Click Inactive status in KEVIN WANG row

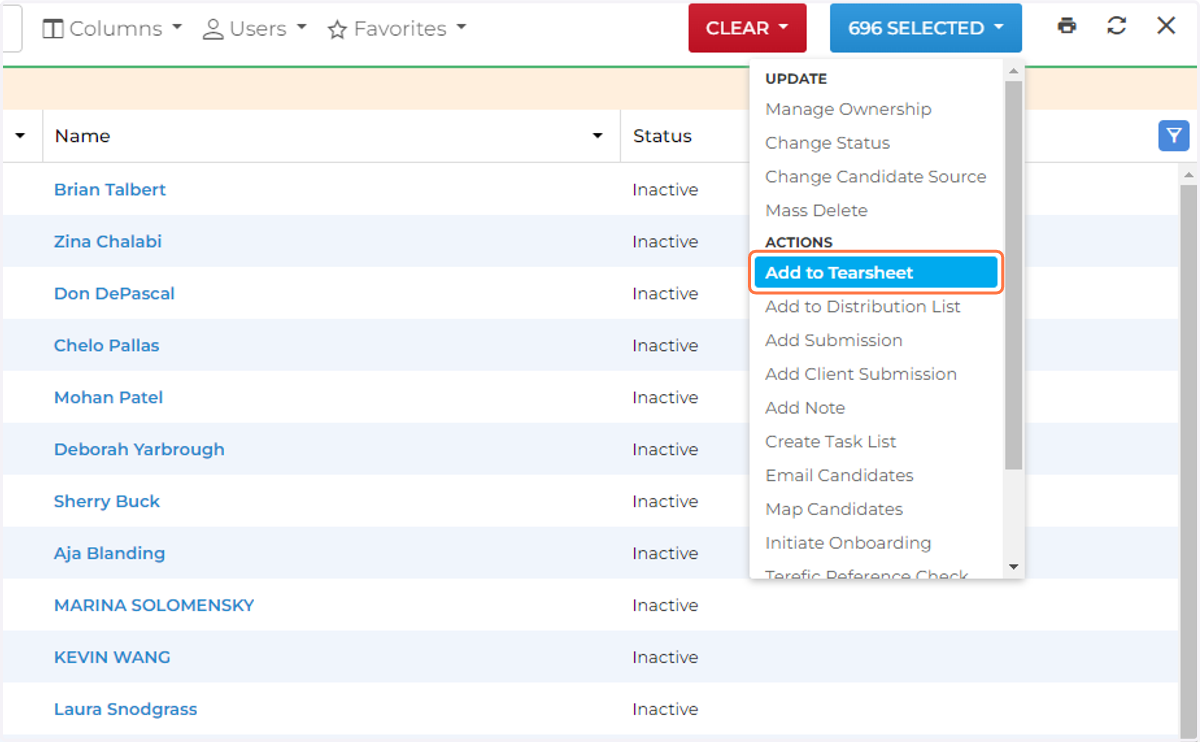click(665, 658)
